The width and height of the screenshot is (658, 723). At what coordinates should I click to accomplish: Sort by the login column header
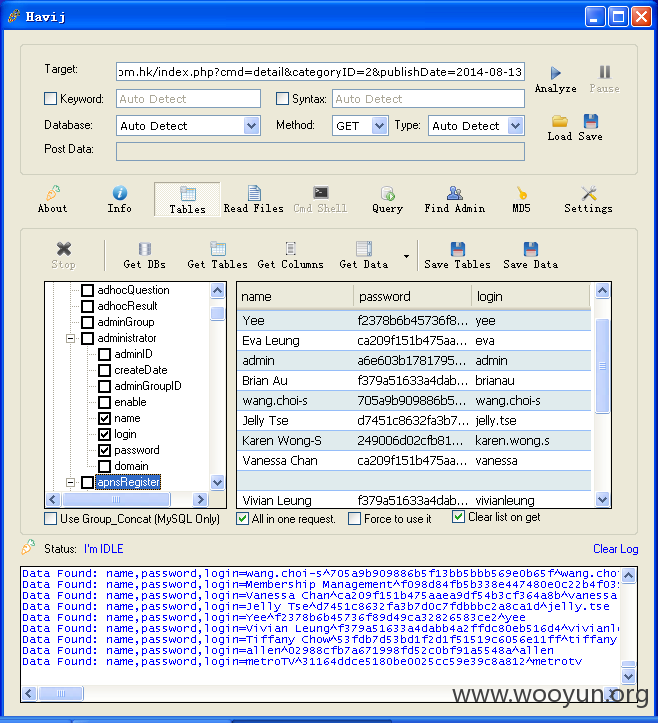pos(531,296)
